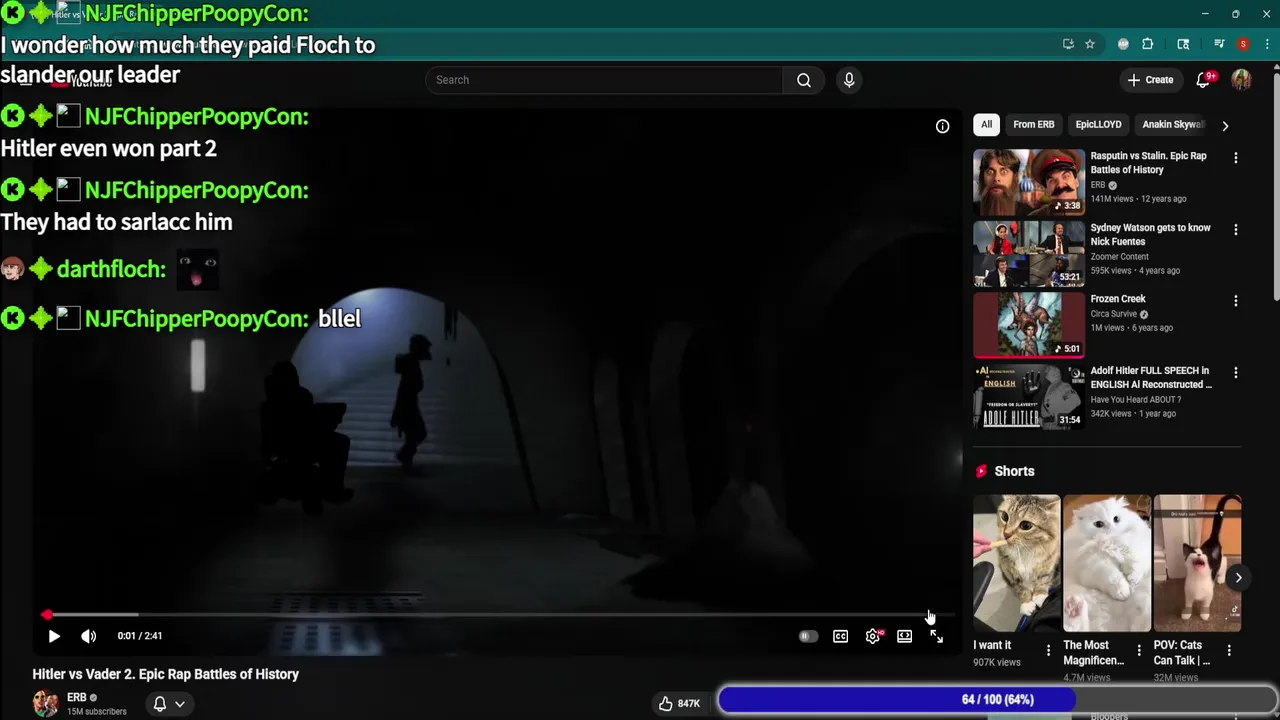Open the Chrome media controls icon
This screenshot has height=720, width=1280.
point(1219,44)
